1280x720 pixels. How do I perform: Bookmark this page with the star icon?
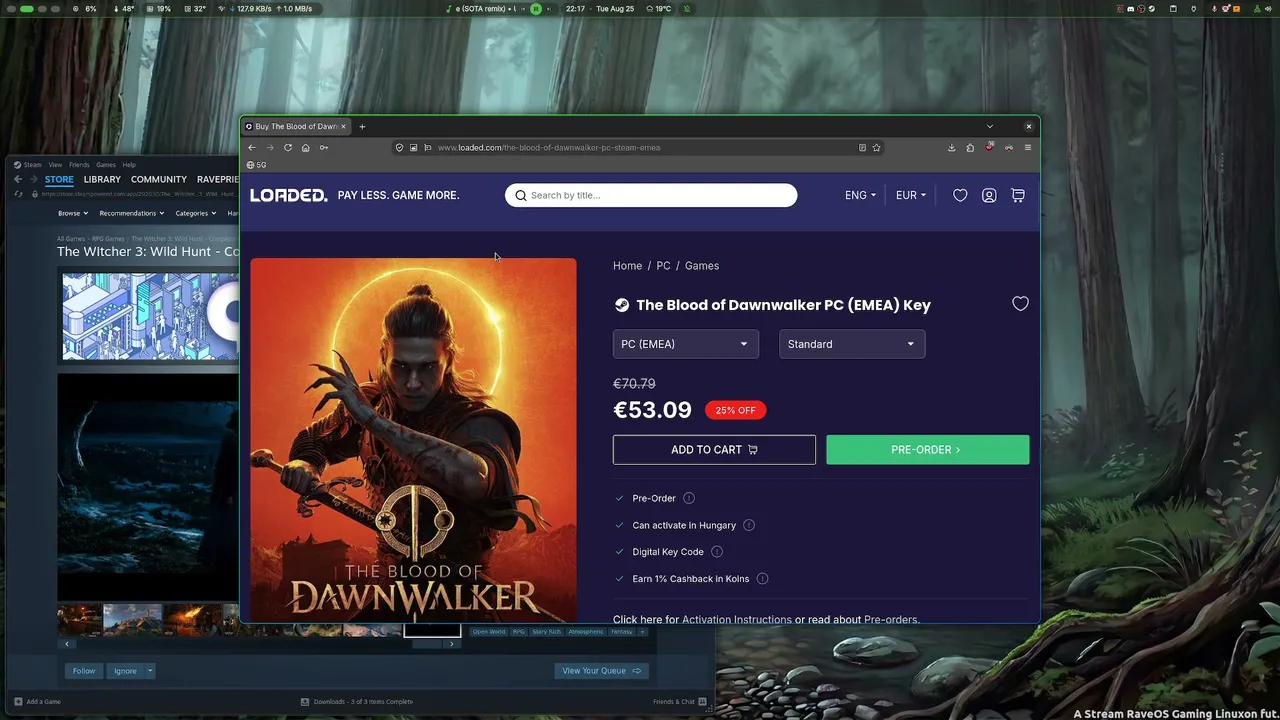(877, 148)
